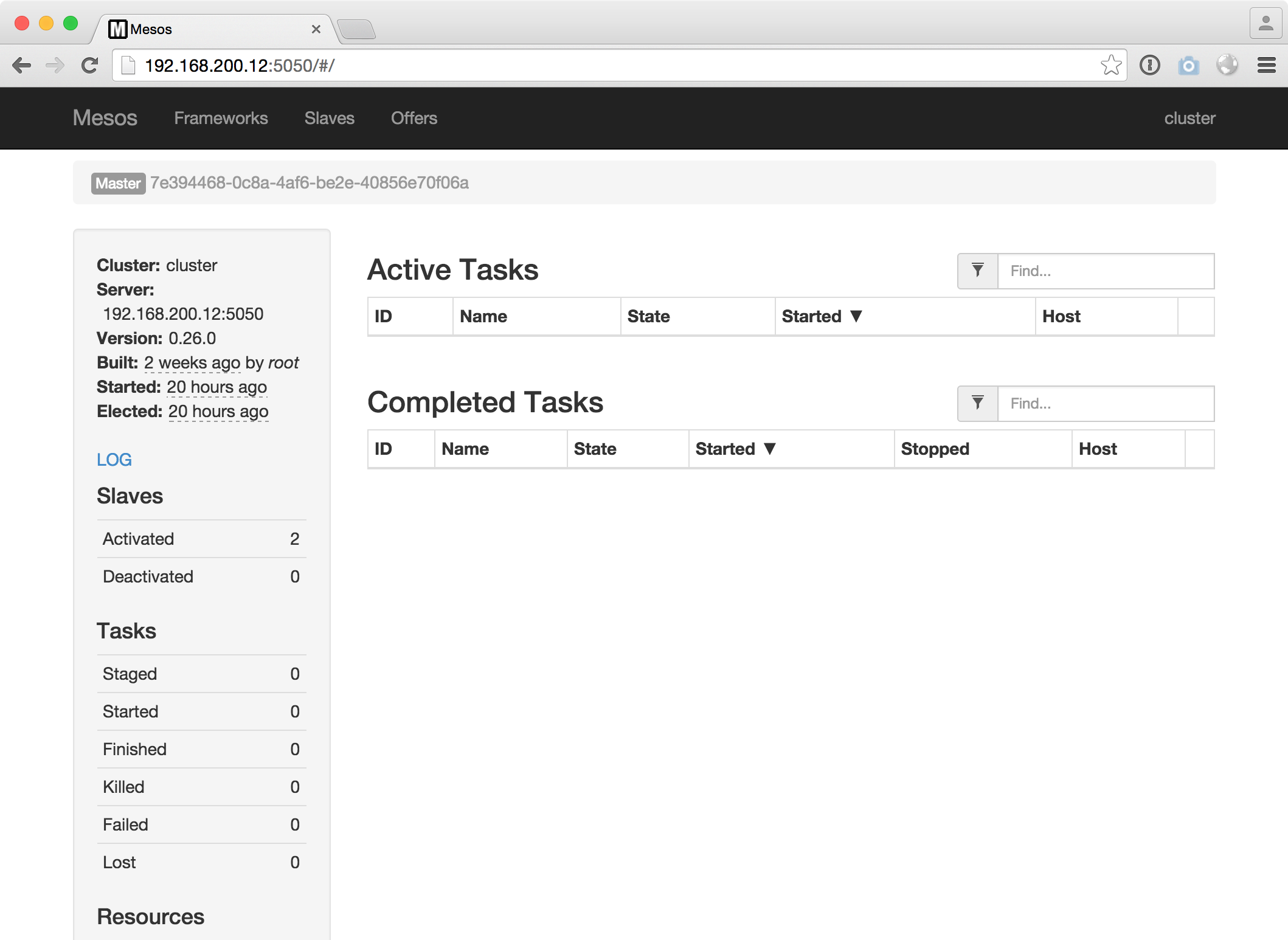
Task: Click the globe extension icon
Action: click(1227, 65)
